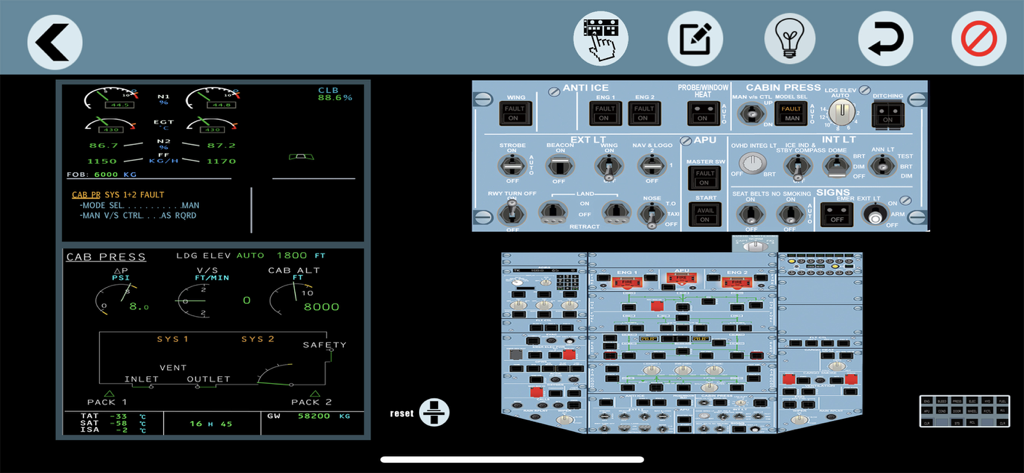The height and width of the screenshot is (473, 1024).
Task: Switch the NOSE light selector
Action: [650, 213]
